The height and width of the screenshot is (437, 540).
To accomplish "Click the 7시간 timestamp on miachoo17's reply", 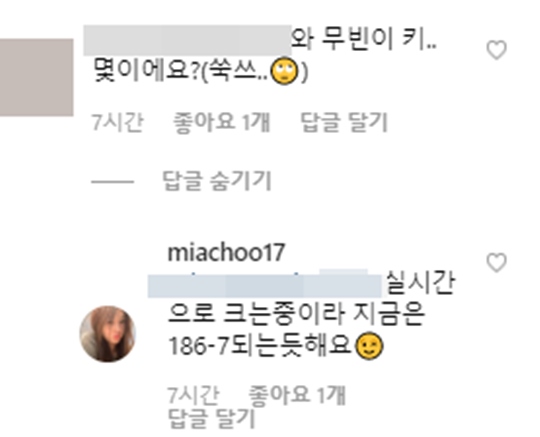I will click(193, 395).
